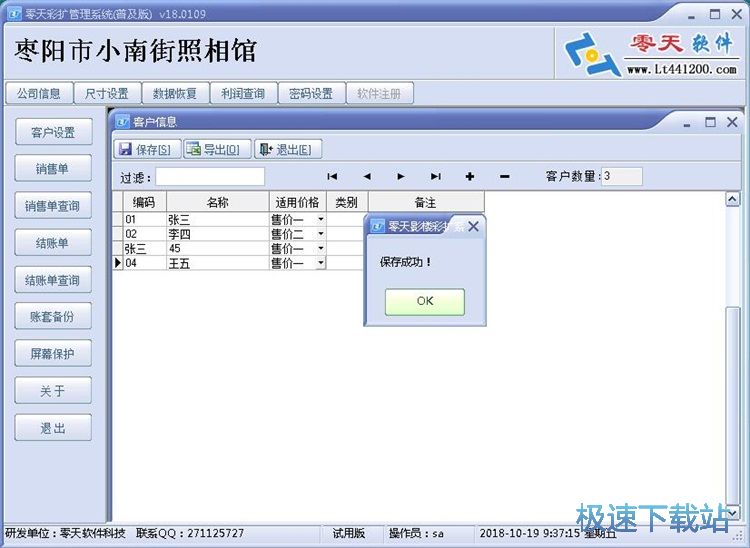Select cell with name 李四
Viewport: 750px width, 548px height.
click(x=218, y=234)
